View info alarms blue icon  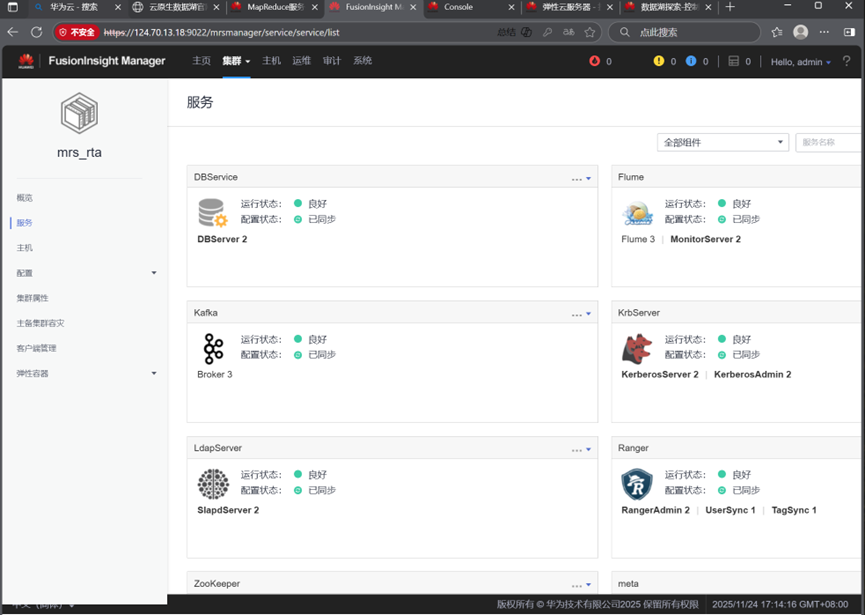click(x=691, y=61)
